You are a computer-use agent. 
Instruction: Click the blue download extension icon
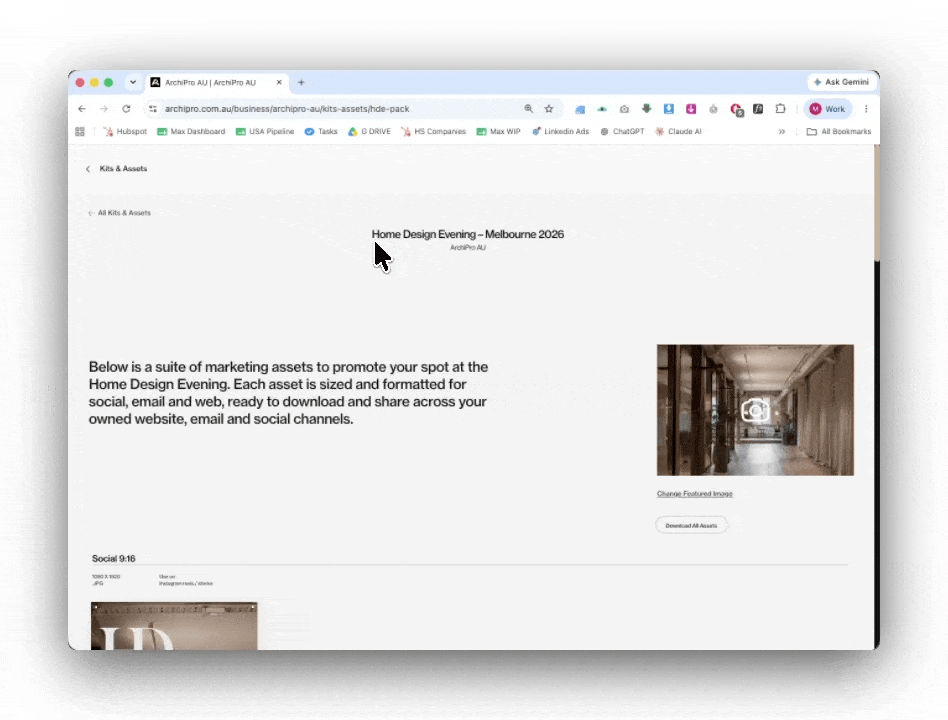(669, 109)
